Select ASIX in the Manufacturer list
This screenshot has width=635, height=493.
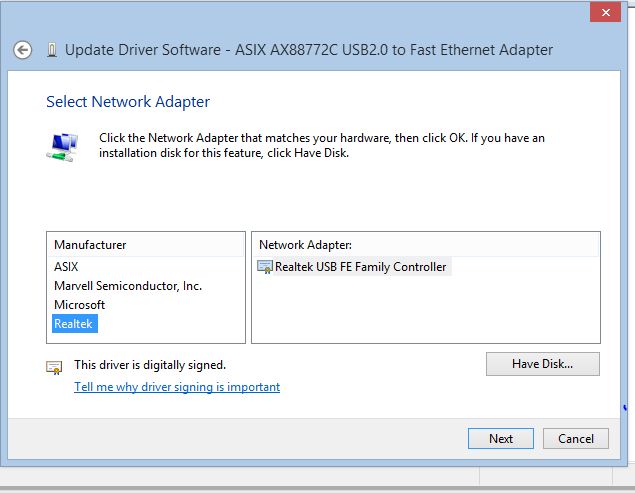[66, 267]
